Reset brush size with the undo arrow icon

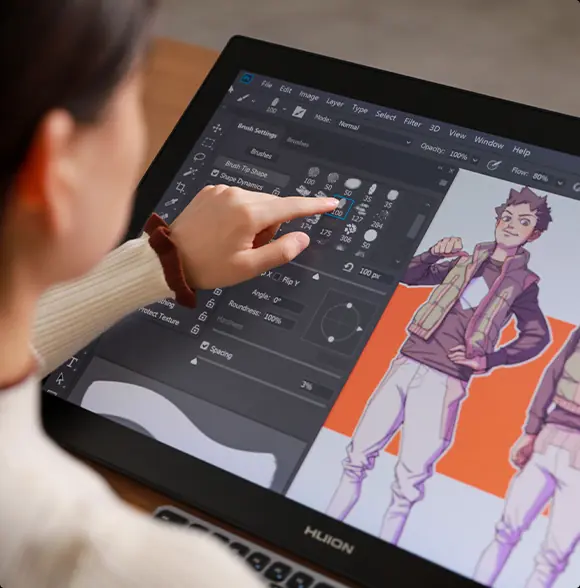(348, 267)
